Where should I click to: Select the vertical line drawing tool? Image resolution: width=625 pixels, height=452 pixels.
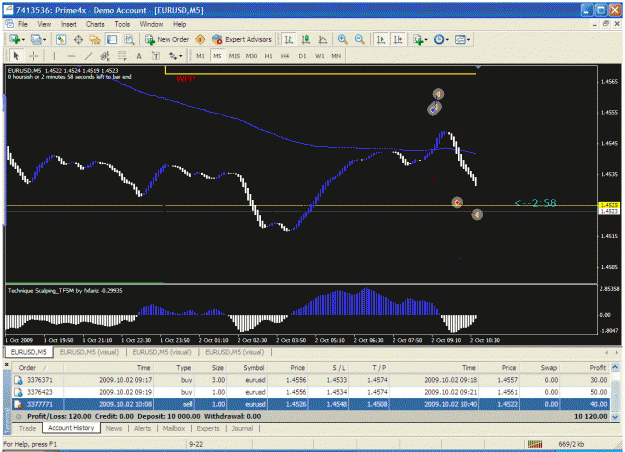(x=54, y=56)
